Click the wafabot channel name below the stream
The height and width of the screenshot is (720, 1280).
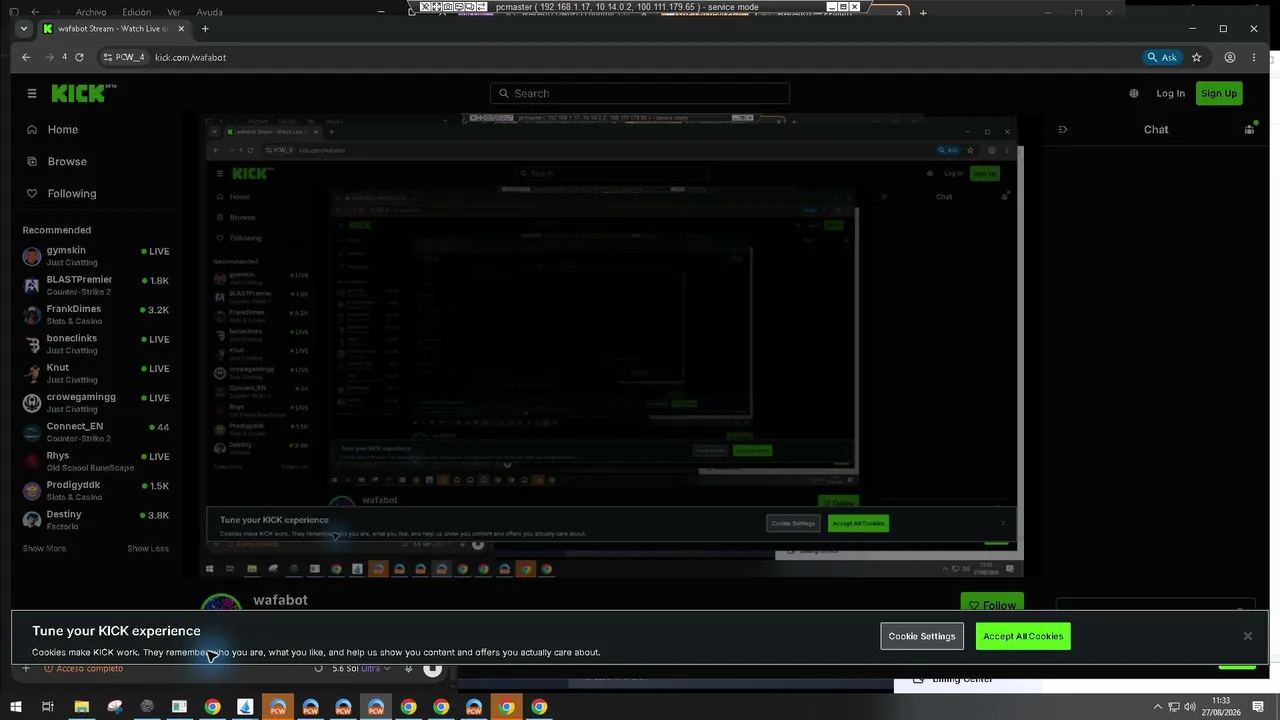click(280, 600)
